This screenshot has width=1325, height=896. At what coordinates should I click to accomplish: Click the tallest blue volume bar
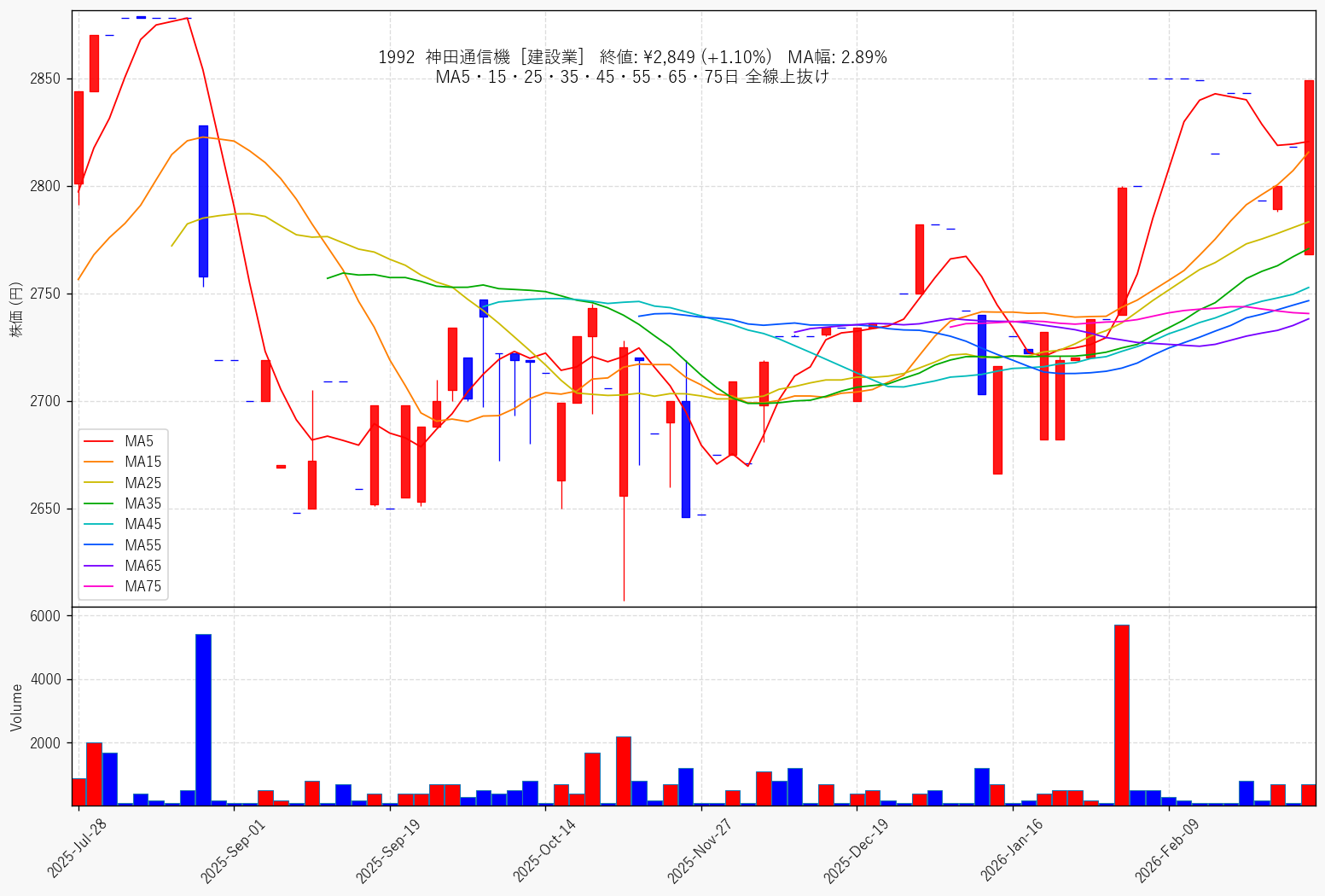tap(203, 719)
